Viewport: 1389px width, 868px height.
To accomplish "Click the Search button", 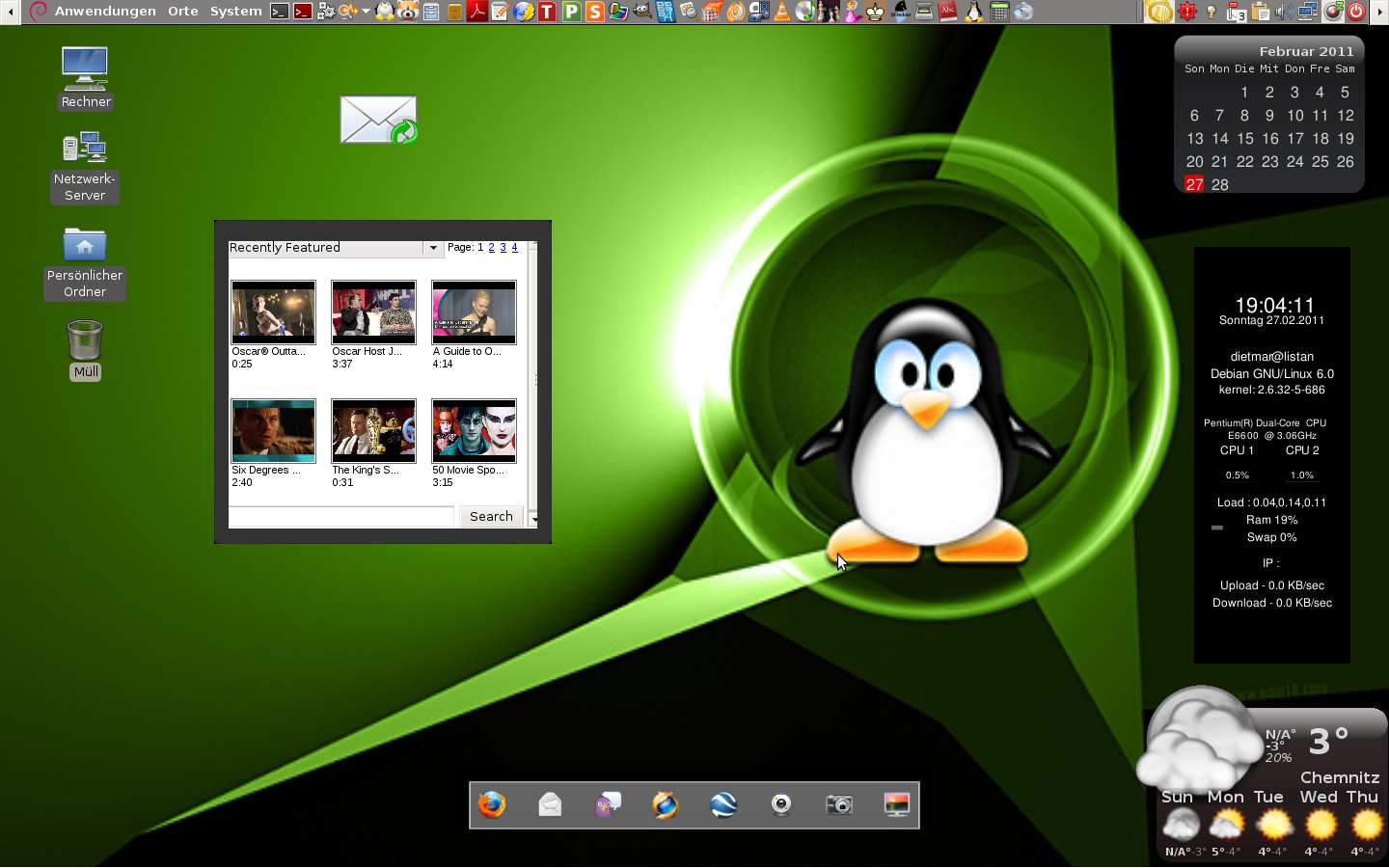I will 491,517.
